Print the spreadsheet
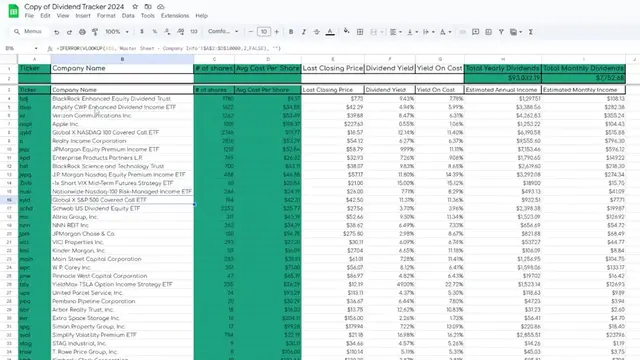The image size is (640, 360). click(82, 32)
